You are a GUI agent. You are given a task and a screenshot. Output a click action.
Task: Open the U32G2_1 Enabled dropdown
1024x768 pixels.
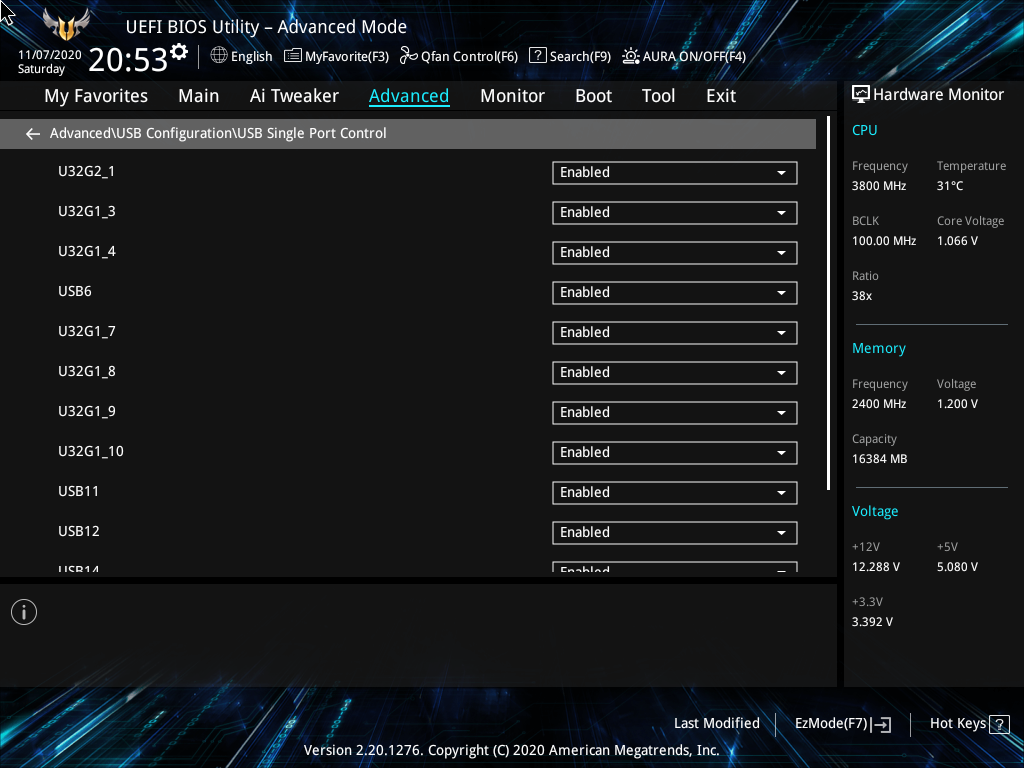coord(675,172)
